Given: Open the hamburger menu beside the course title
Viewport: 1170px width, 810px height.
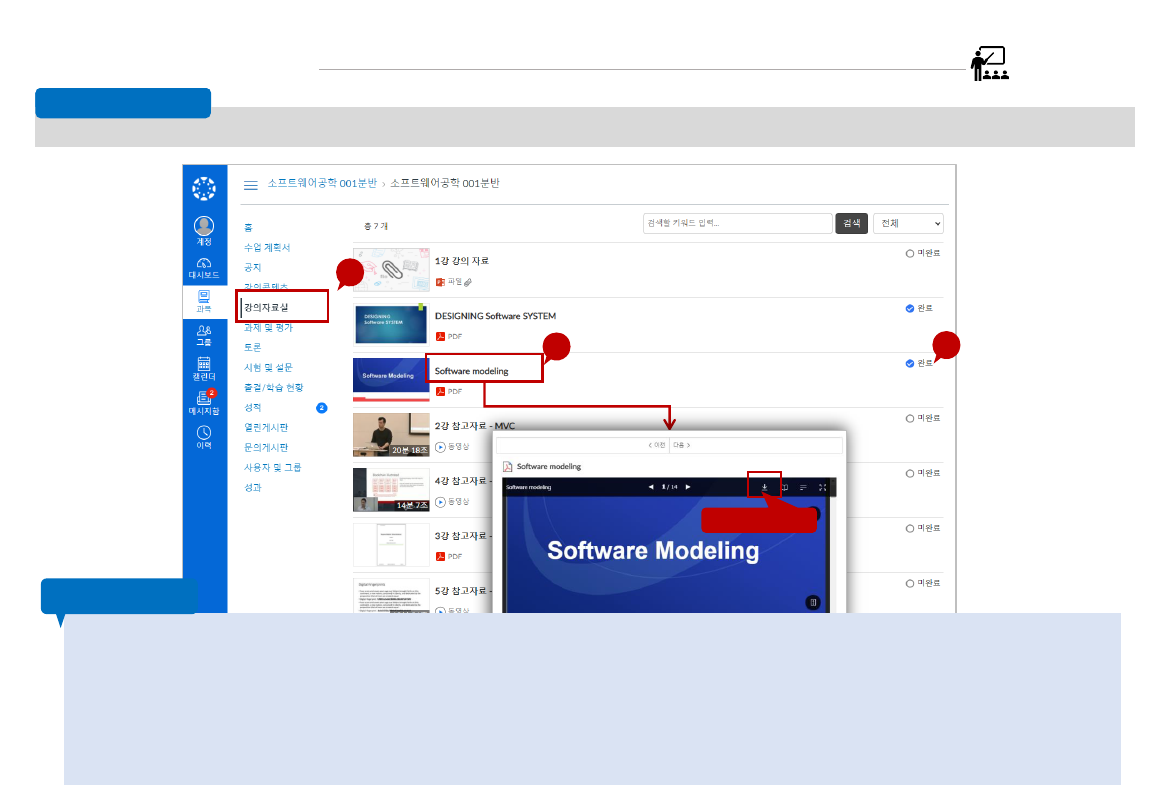Looking at the screenshot, I should 249,185.
